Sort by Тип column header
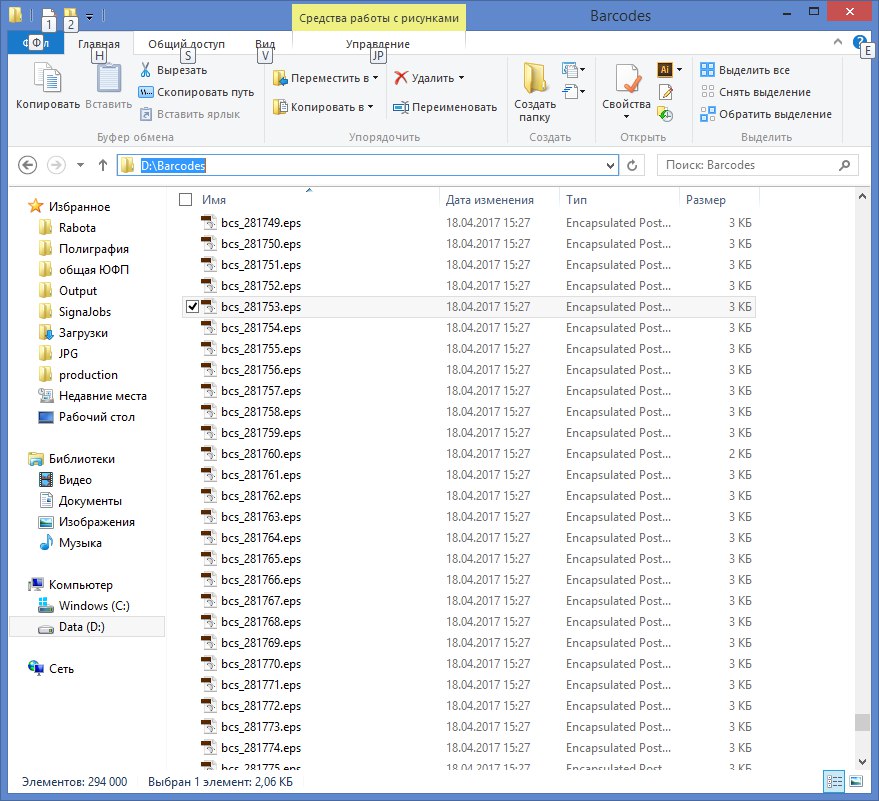 pyautogui.click(x=576, y=200)
